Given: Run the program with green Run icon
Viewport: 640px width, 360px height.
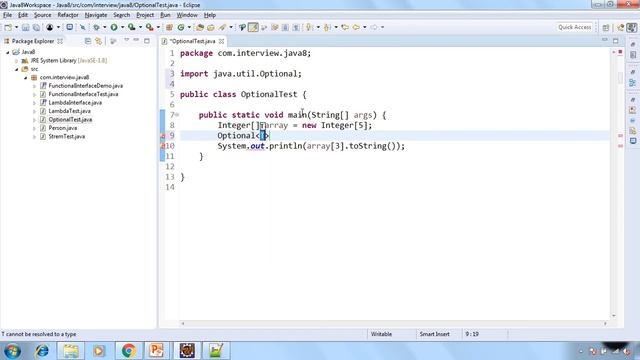Looking at the screenshot, I should click(x=114, y=27).
